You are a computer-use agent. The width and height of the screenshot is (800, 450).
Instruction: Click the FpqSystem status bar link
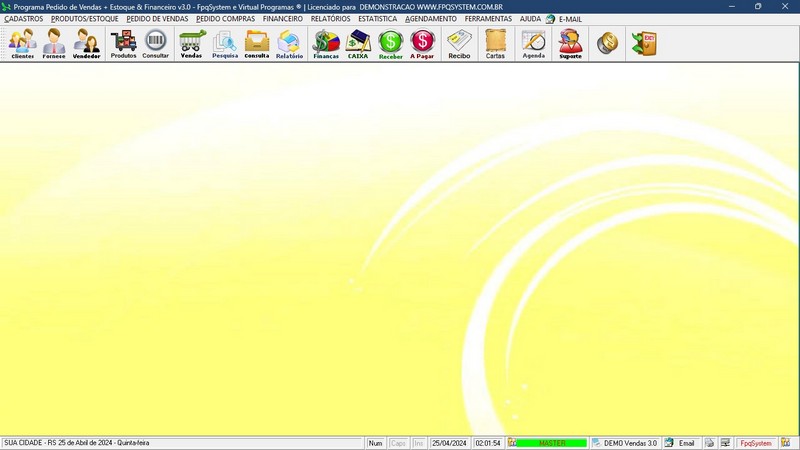[756, 443]
